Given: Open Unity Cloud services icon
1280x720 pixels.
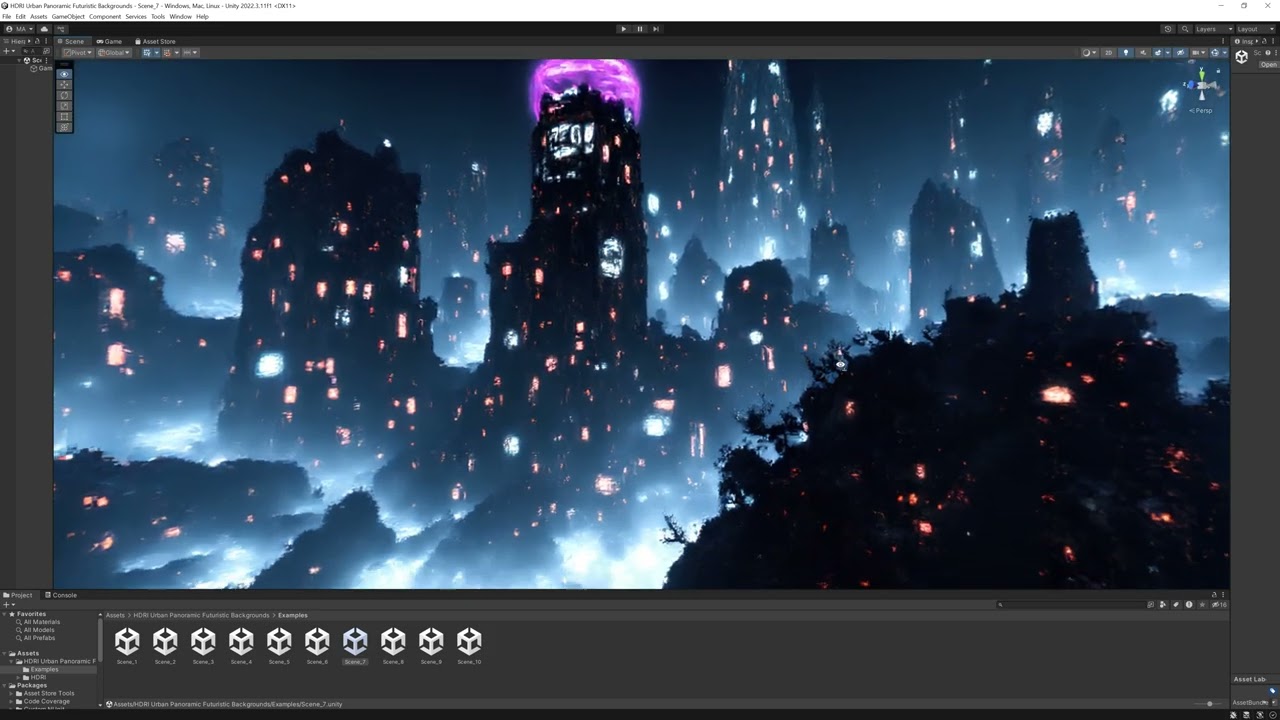Looking at the screenshot, I should click(44, 29).
